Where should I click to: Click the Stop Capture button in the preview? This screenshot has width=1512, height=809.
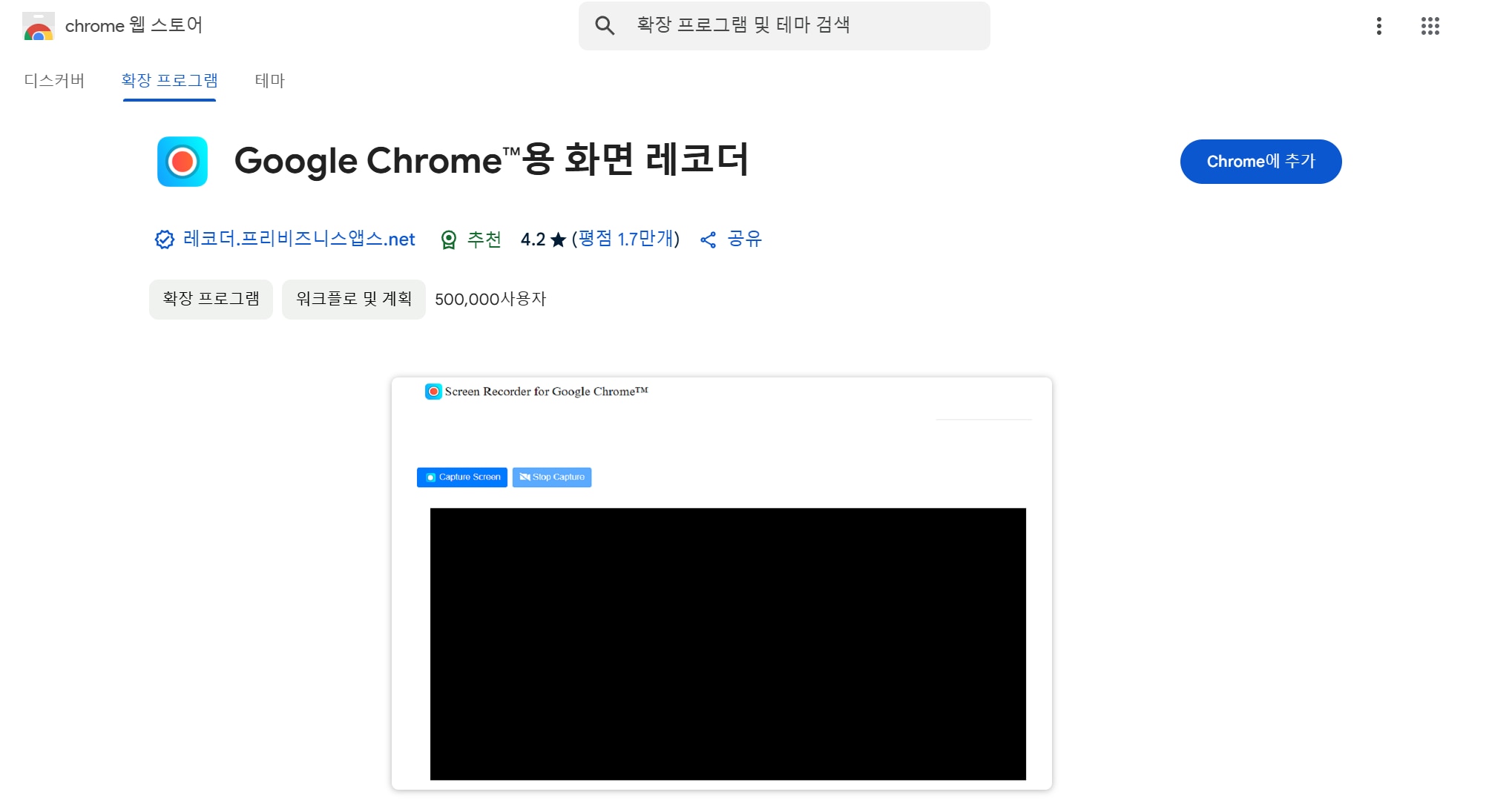[x=552, y=478]
